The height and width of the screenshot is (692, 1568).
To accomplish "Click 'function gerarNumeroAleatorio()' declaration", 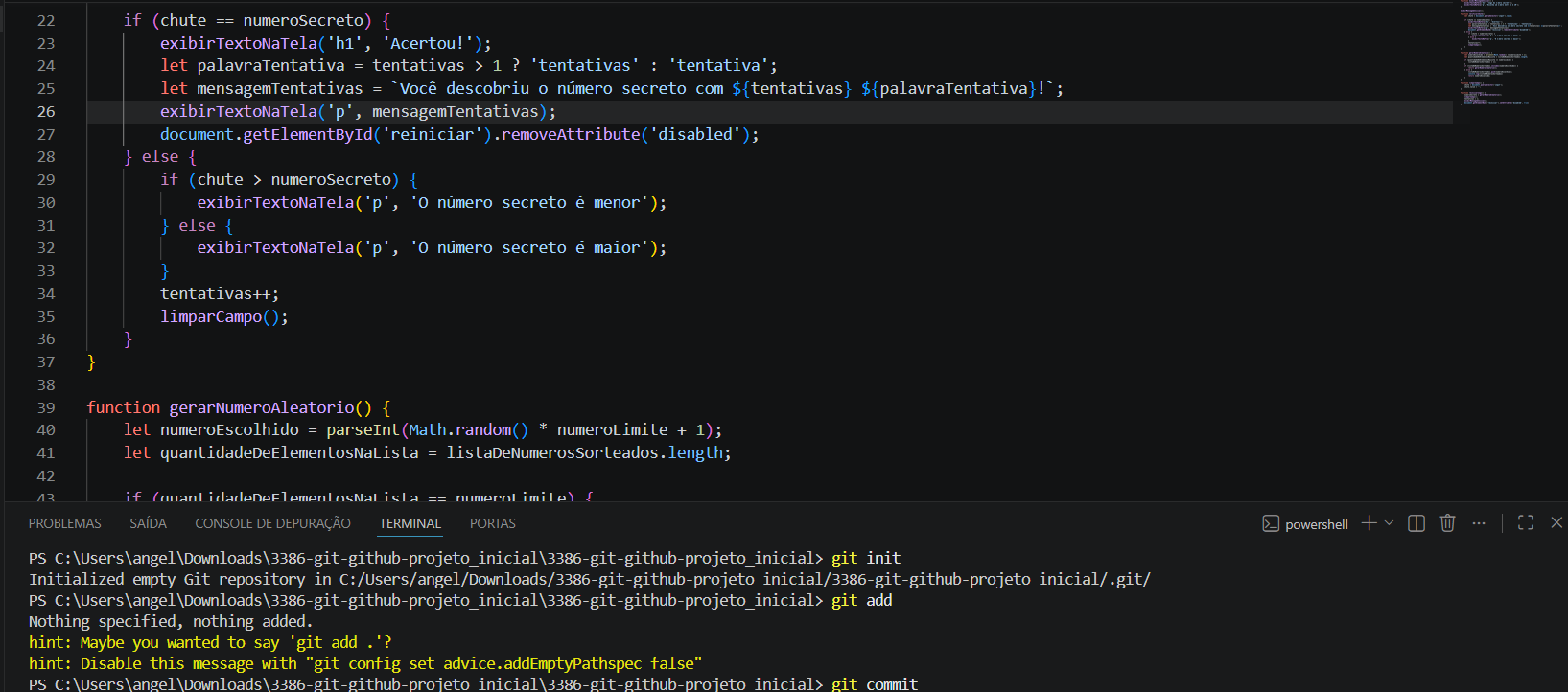I will [229, 407].
